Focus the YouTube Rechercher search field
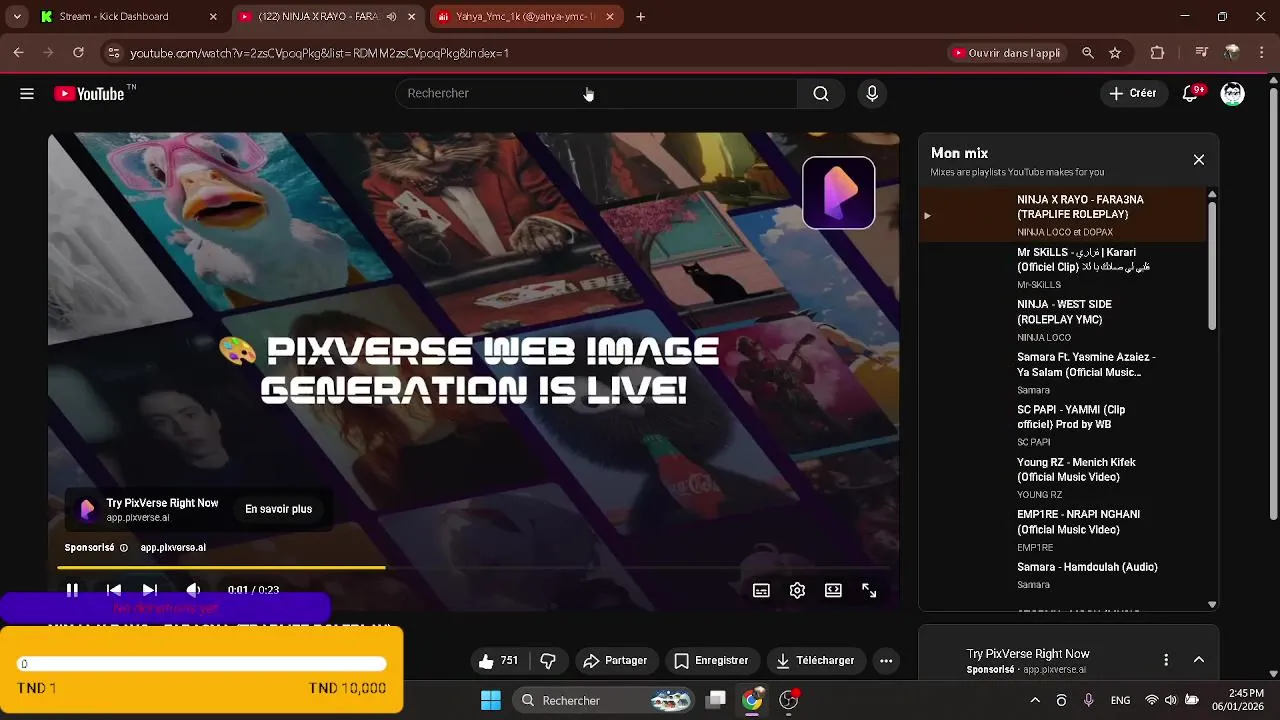Viewport: 1280px width, 720px height. click(x=597, y=93)
